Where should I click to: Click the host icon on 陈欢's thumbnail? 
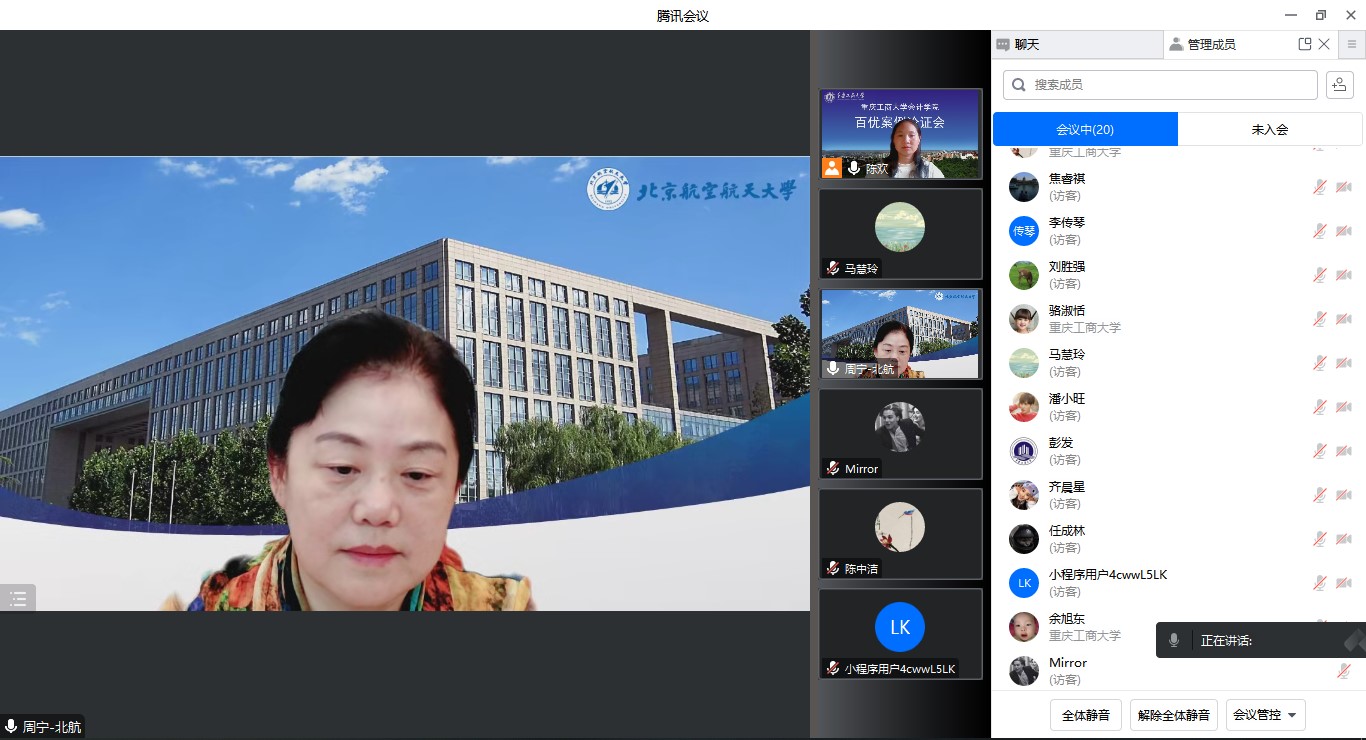click(832, 168)
